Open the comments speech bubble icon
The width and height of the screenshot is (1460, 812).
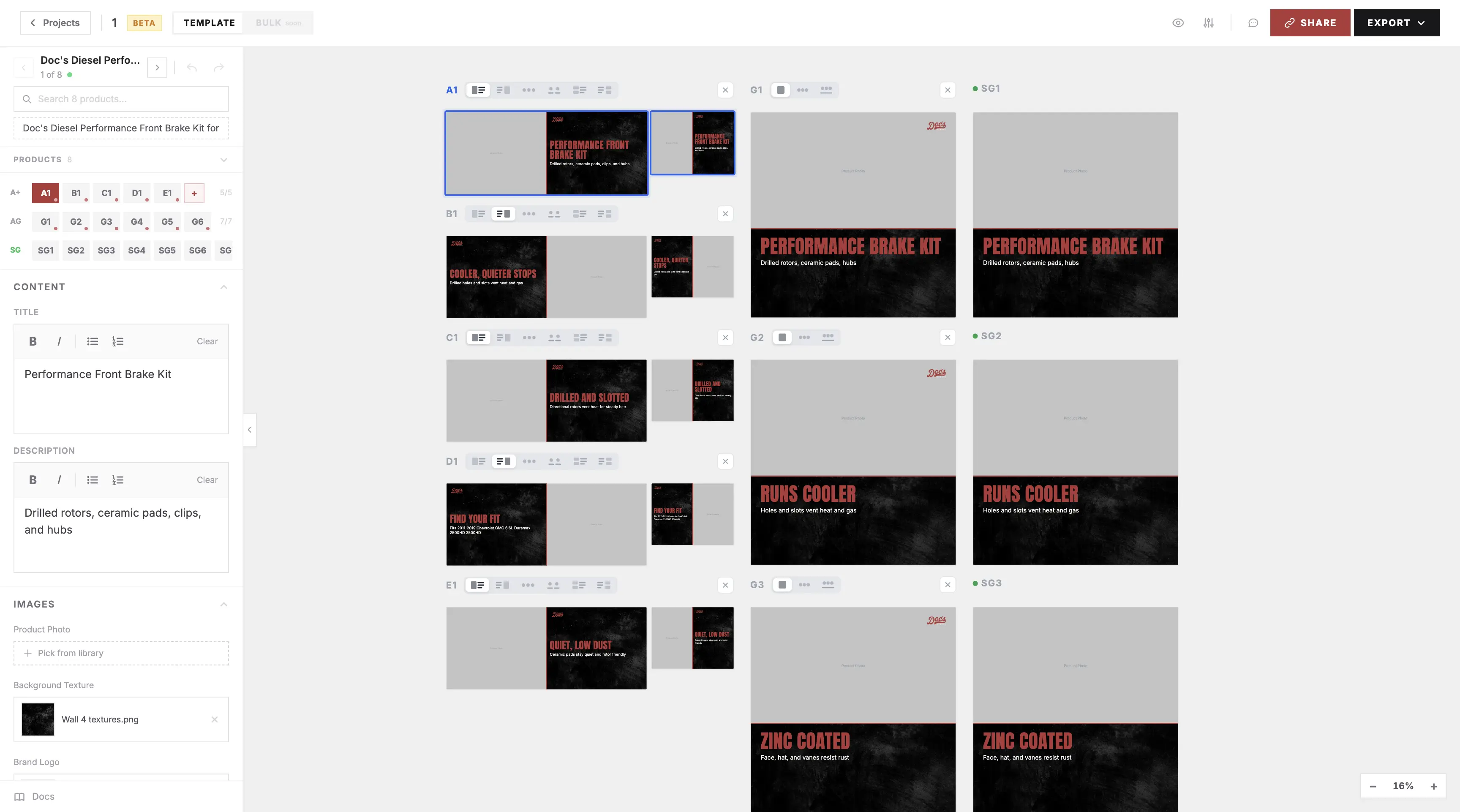[1253, 23]
